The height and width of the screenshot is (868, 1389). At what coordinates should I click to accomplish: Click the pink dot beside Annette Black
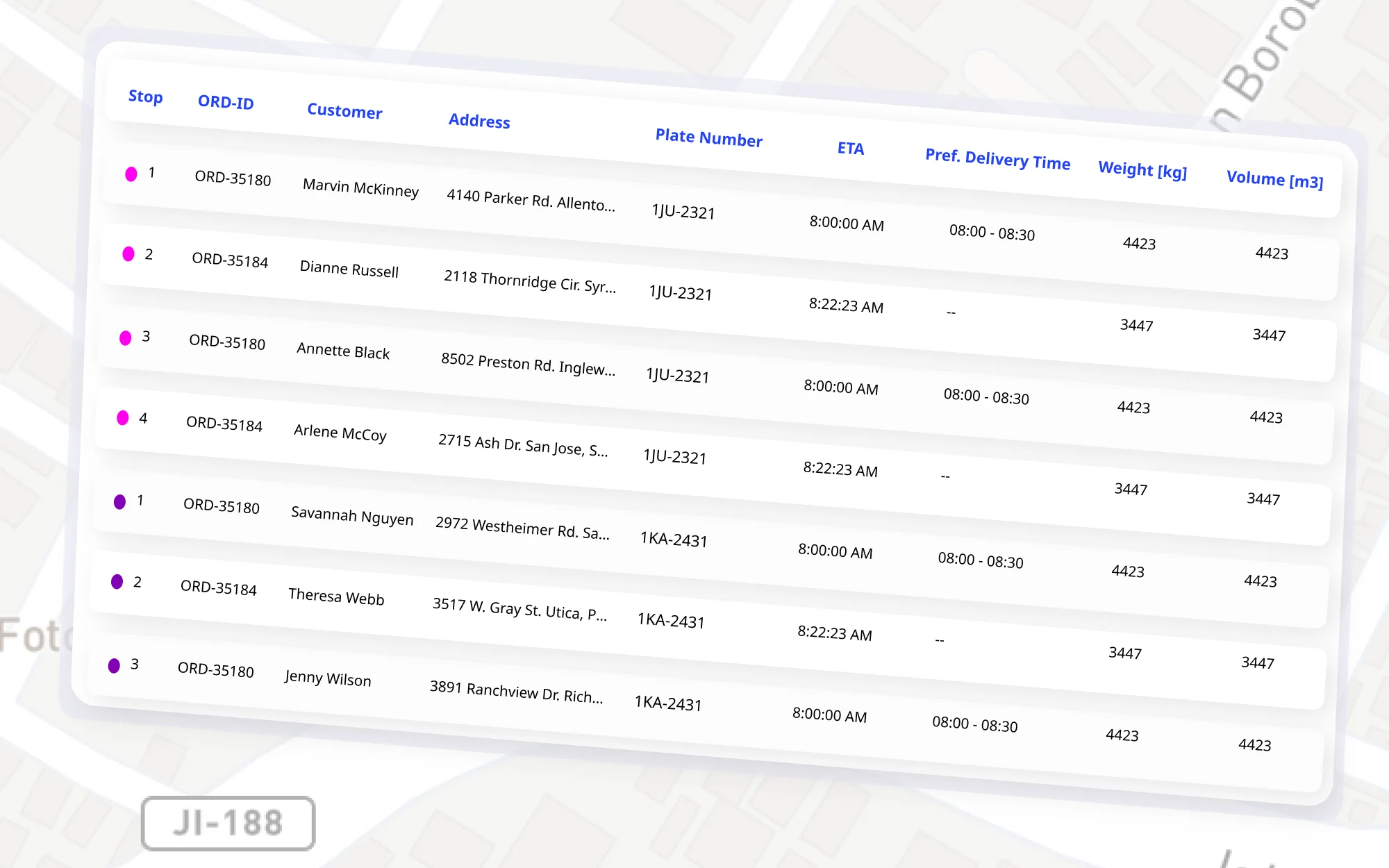coord(126,337)
